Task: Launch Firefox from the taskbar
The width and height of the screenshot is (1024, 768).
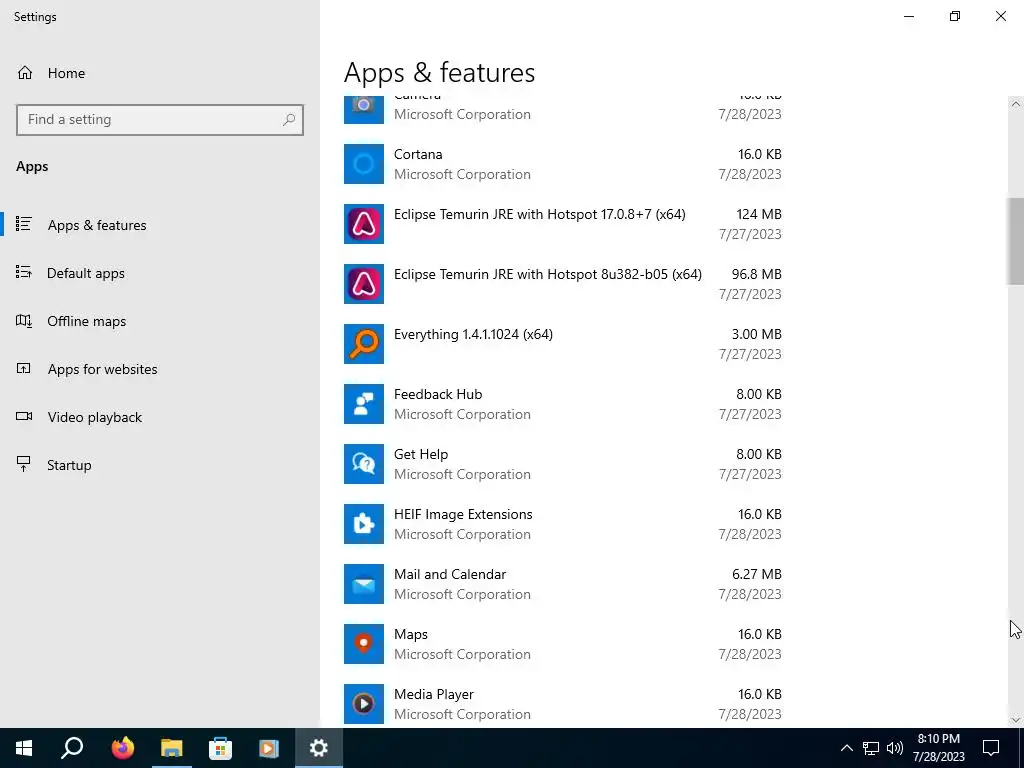Action: 122,748
